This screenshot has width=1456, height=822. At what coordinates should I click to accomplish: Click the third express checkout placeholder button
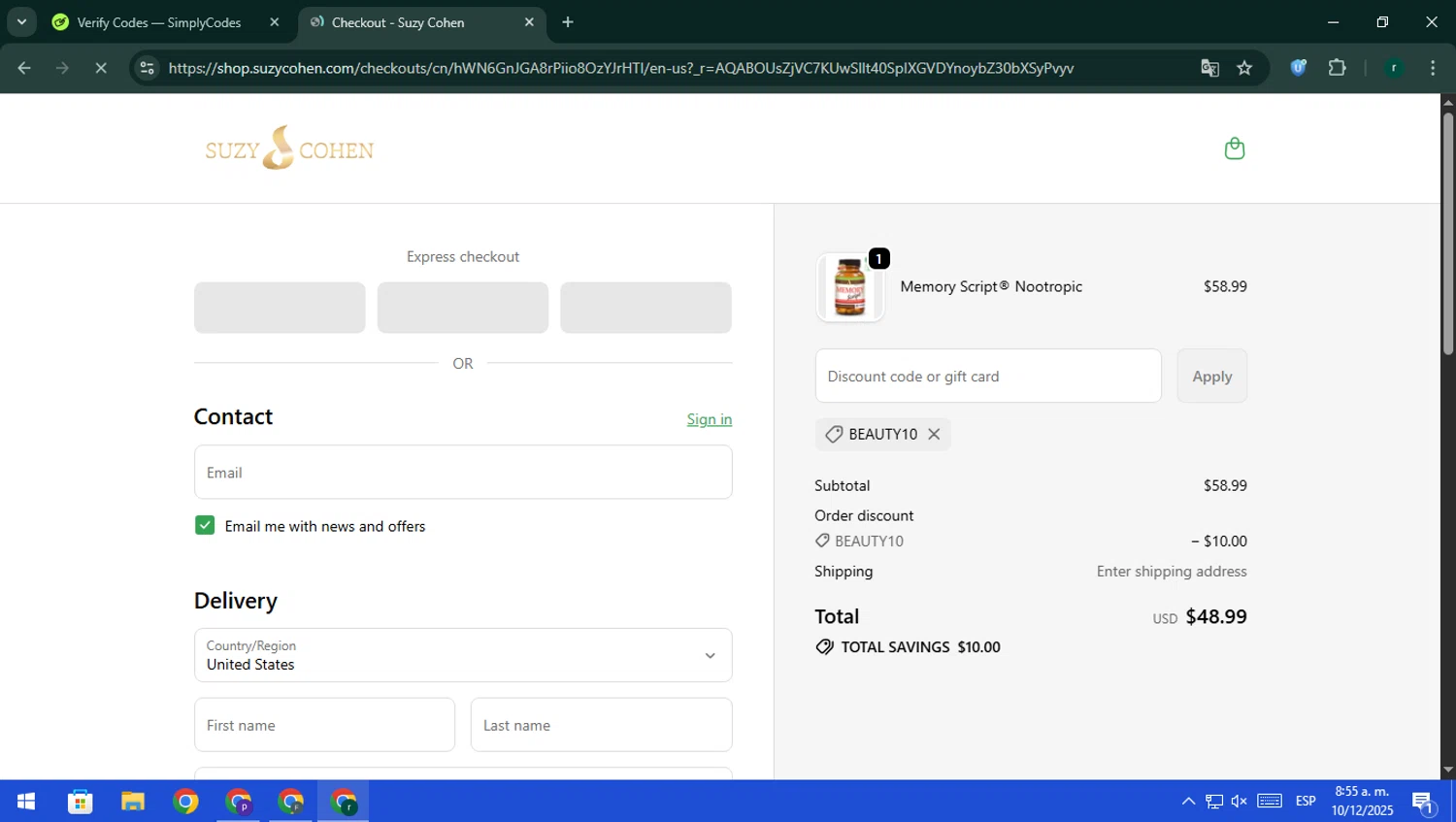tap(645, 308)
